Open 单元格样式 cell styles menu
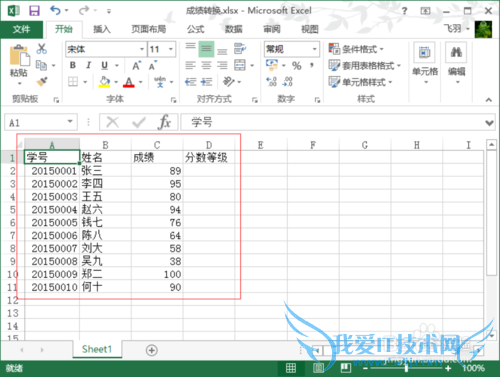Screen dimensions: 500x377 (360, 82)
